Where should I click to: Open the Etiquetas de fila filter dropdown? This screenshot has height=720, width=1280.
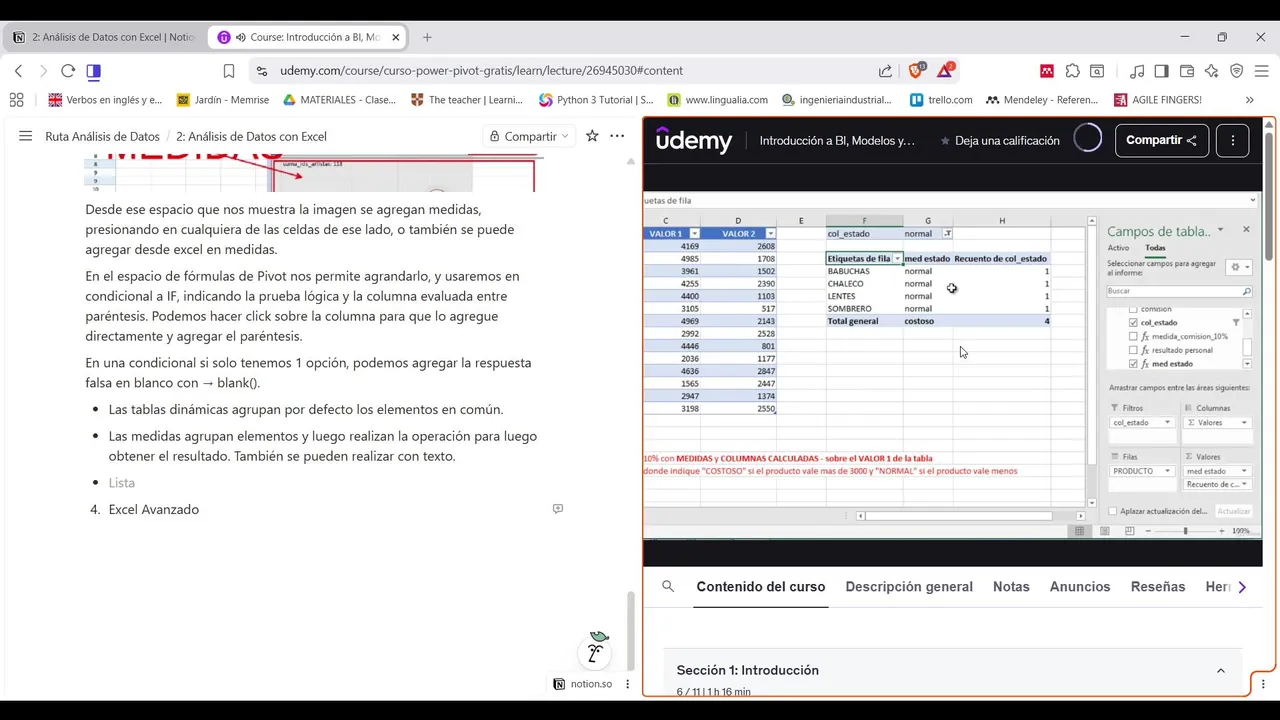tap(897, 259)
